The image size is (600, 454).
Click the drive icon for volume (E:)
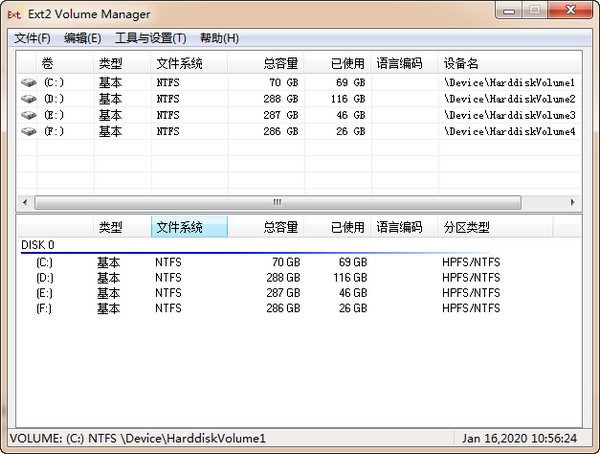pyautogui.click(x=28, y=115)
